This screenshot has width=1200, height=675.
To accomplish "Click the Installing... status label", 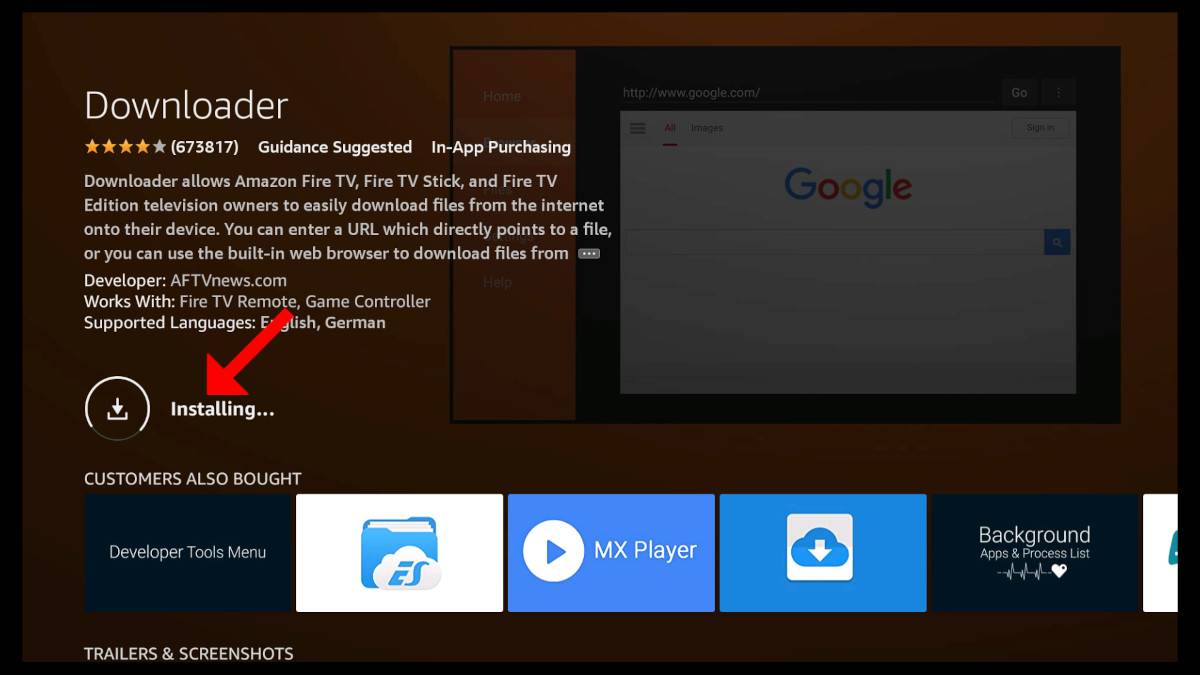I will pos(222,409).
